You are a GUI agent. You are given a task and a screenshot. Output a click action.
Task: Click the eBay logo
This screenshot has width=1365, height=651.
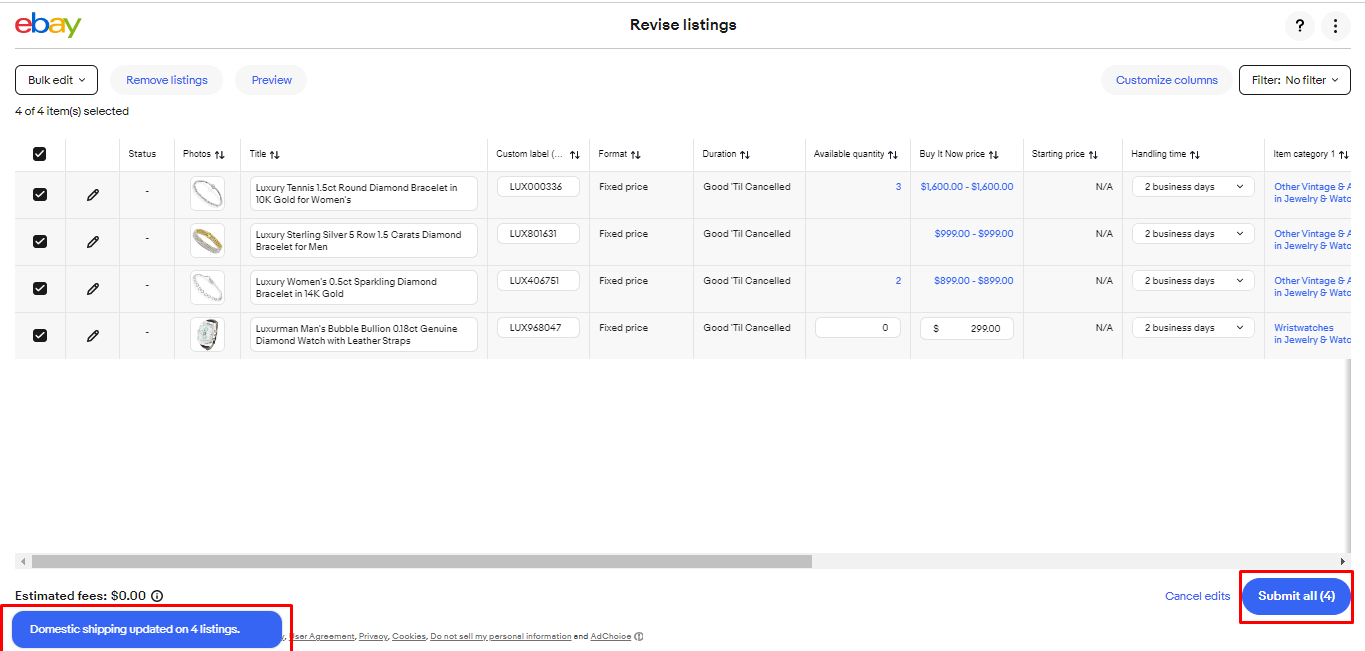coord(48,25)
